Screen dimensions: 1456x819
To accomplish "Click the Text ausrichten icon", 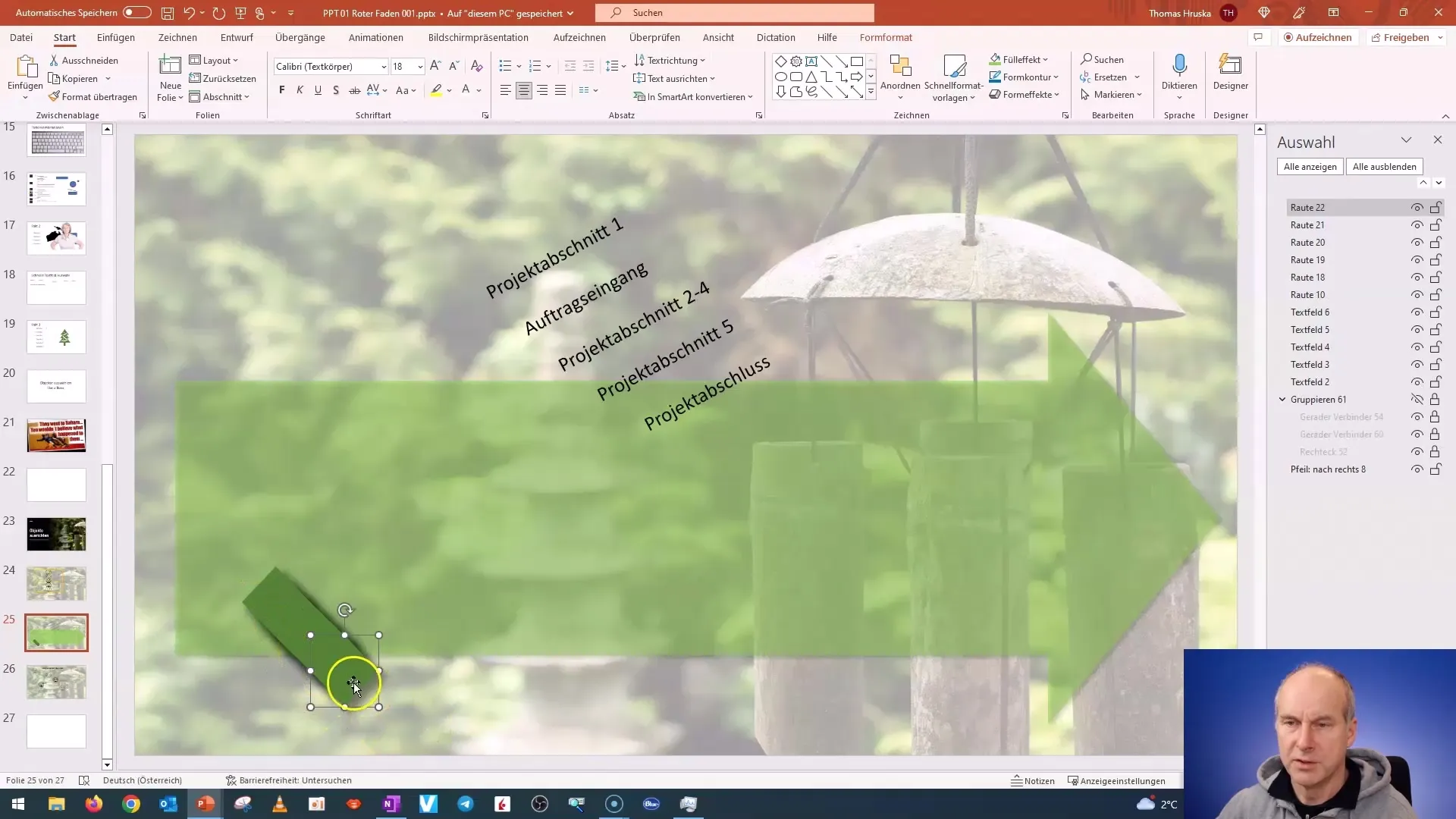I will coord(638,78).
